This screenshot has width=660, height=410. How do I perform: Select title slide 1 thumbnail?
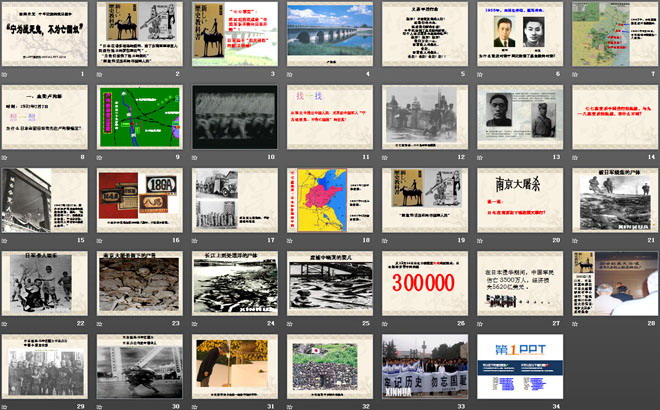pyautogui.click(x=45, y=34)
